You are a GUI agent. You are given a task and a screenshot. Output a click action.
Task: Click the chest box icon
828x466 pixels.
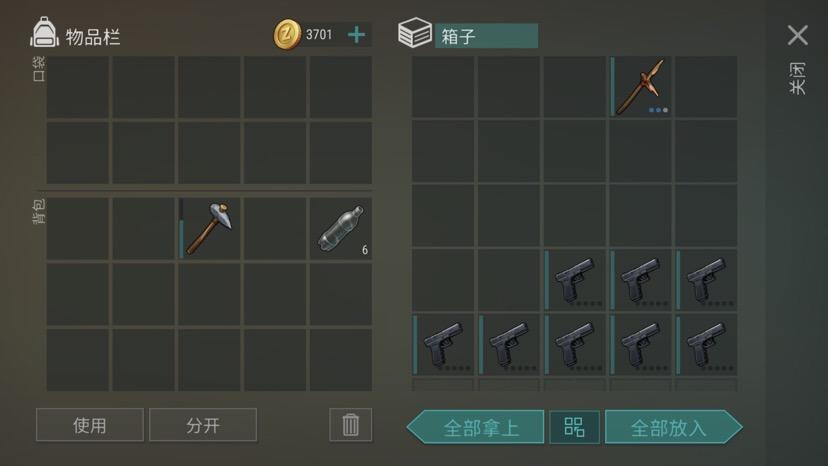415,33
